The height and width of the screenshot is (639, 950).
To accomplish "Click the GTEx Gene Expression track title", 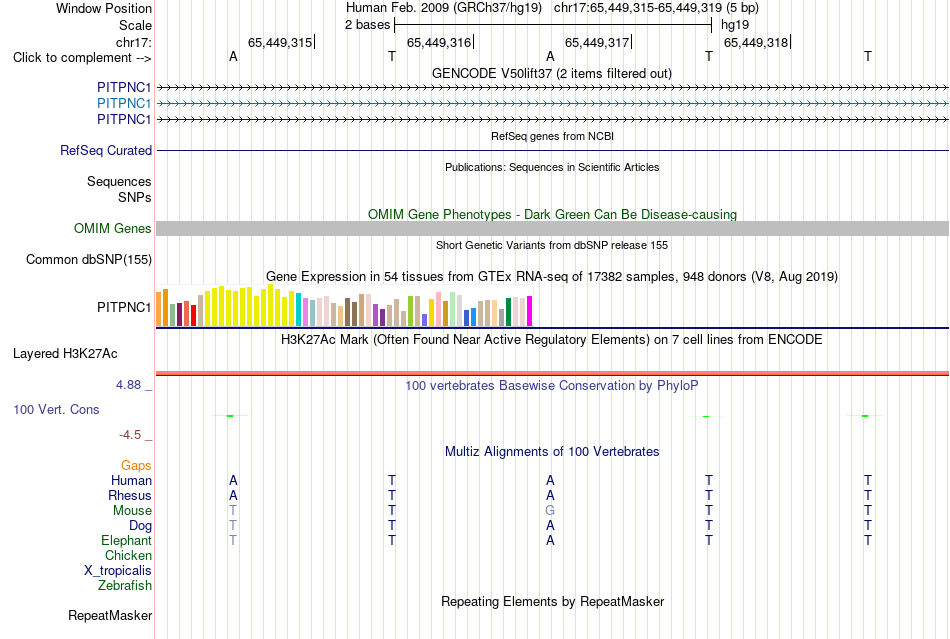I will pos(552,277).
